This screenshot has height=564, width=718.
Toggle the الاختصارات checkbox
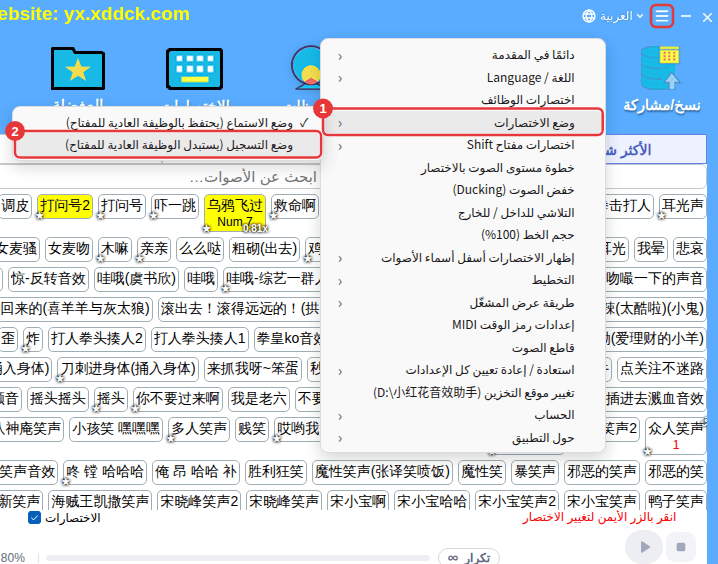(x=34, y=518)
